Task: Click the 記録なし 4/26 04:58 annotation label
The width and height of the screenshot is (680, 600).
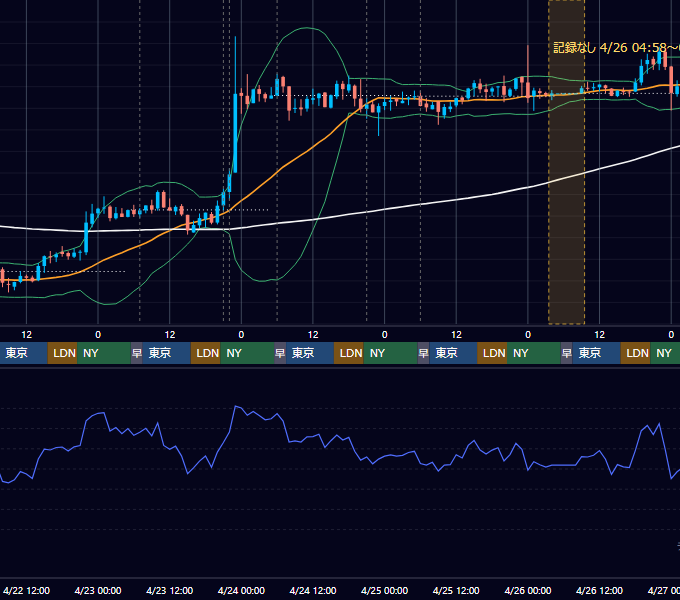Action: pyautogui.click(x=616, y=48)
